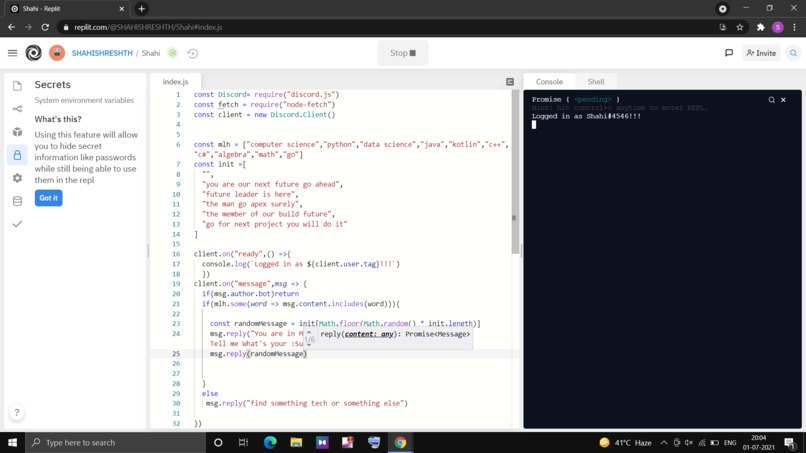Click the ENG language indicator
This screenshot has width=806, height=453.
pyautogui.click(x=729, y=442)
